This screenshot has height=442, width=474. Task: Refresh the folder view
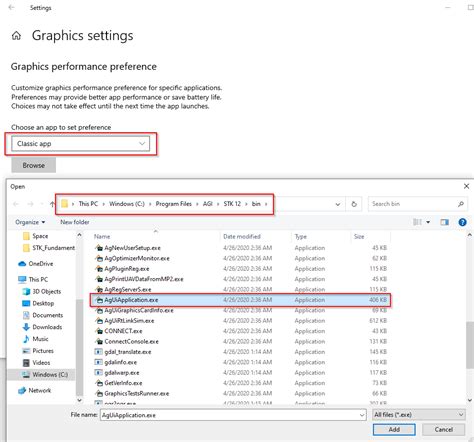(354, 204)
